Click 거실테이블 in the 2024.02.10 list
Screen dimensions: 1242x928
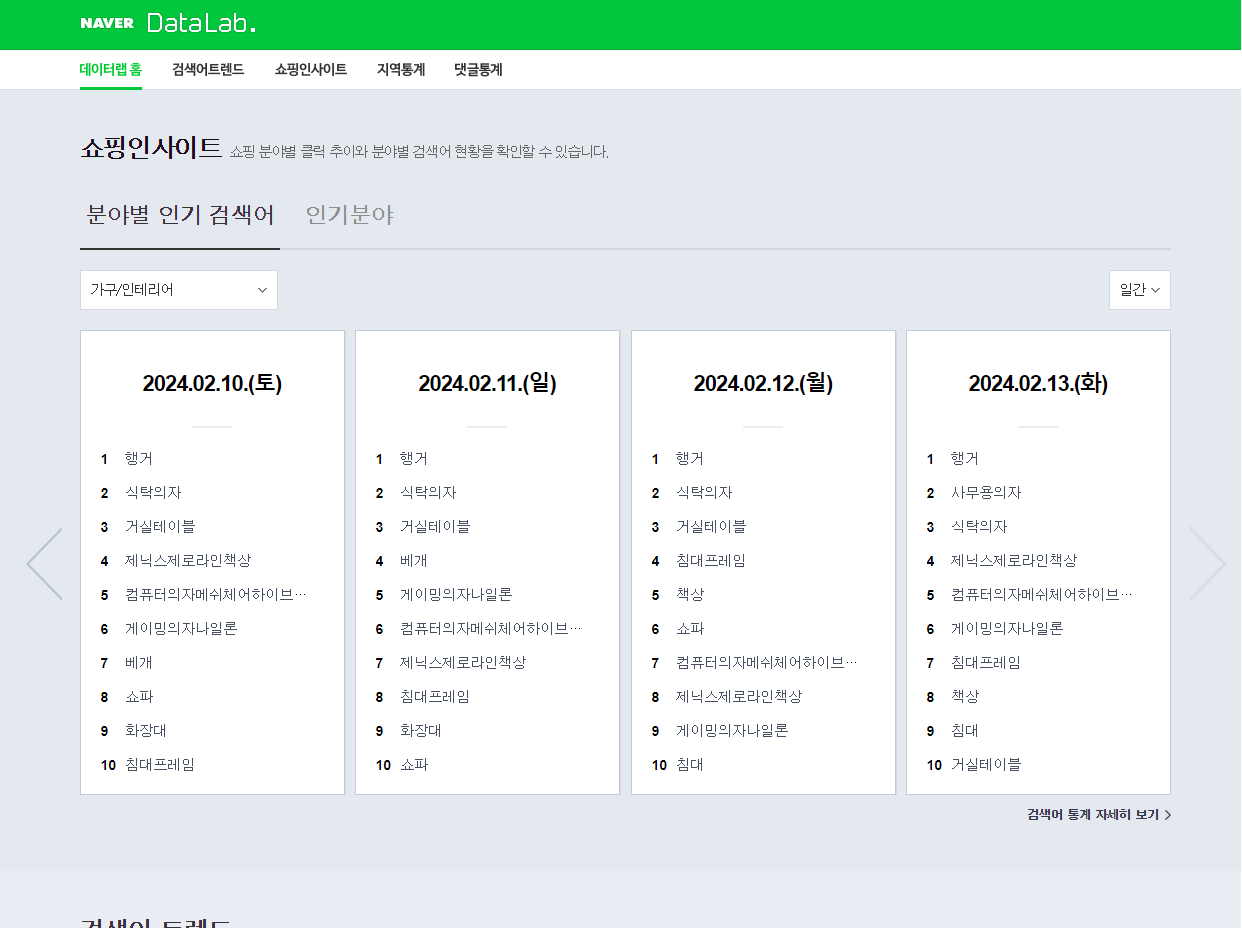(160, 527)
